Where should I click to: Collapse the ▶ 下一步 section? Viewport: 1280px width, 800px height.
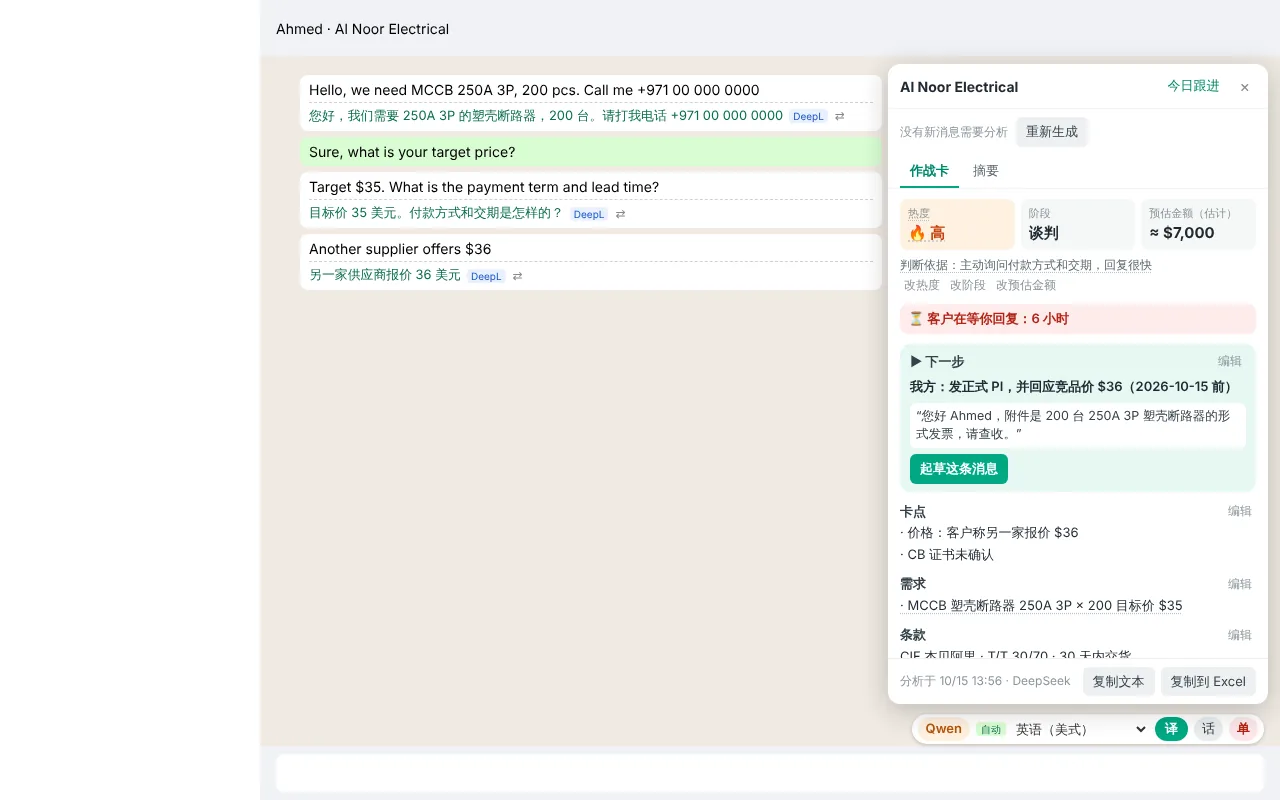937,361
